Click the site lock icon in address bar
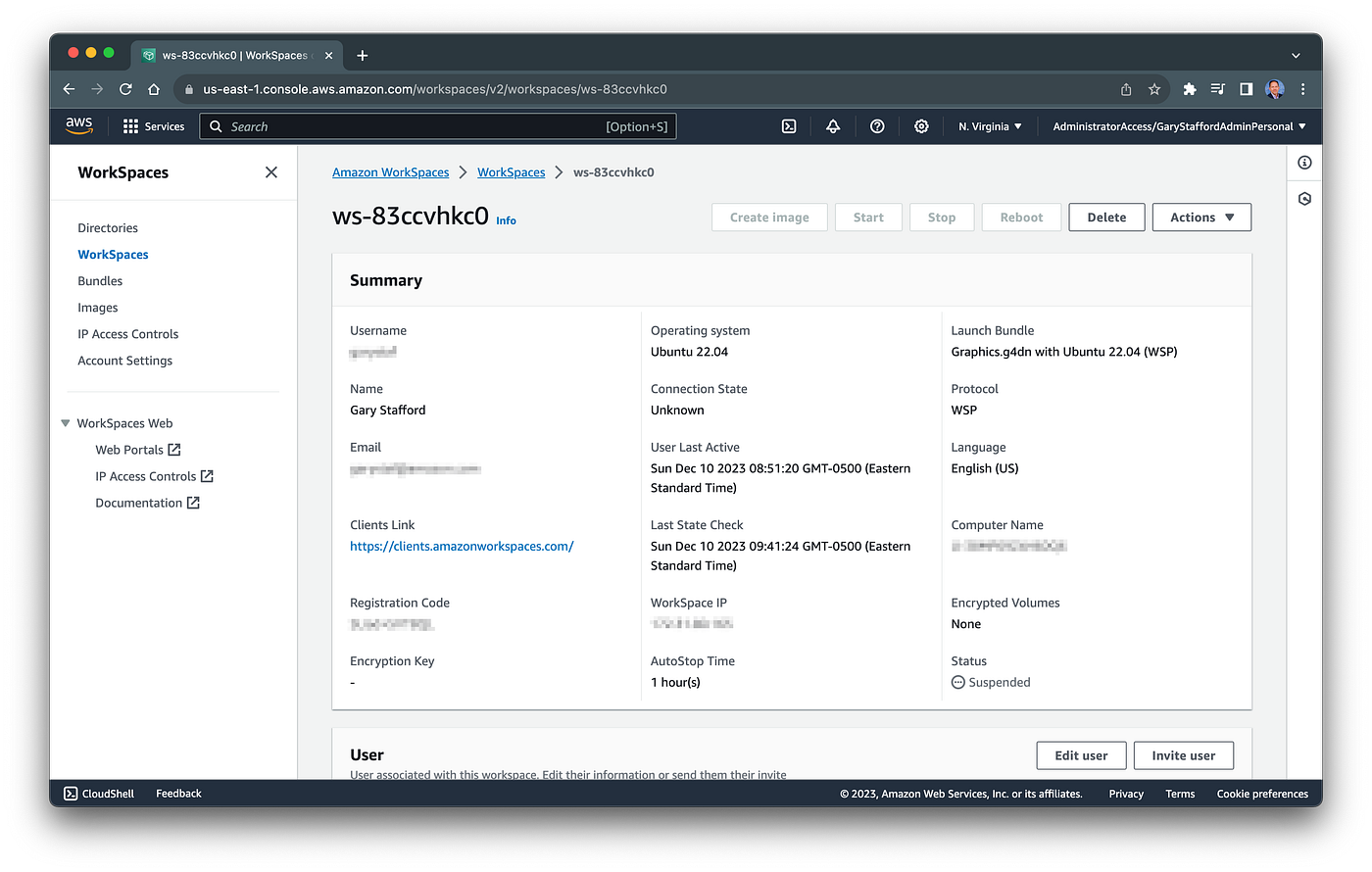Image resolution: width=1372 pixels, height=872 pixels. point(189,89)
